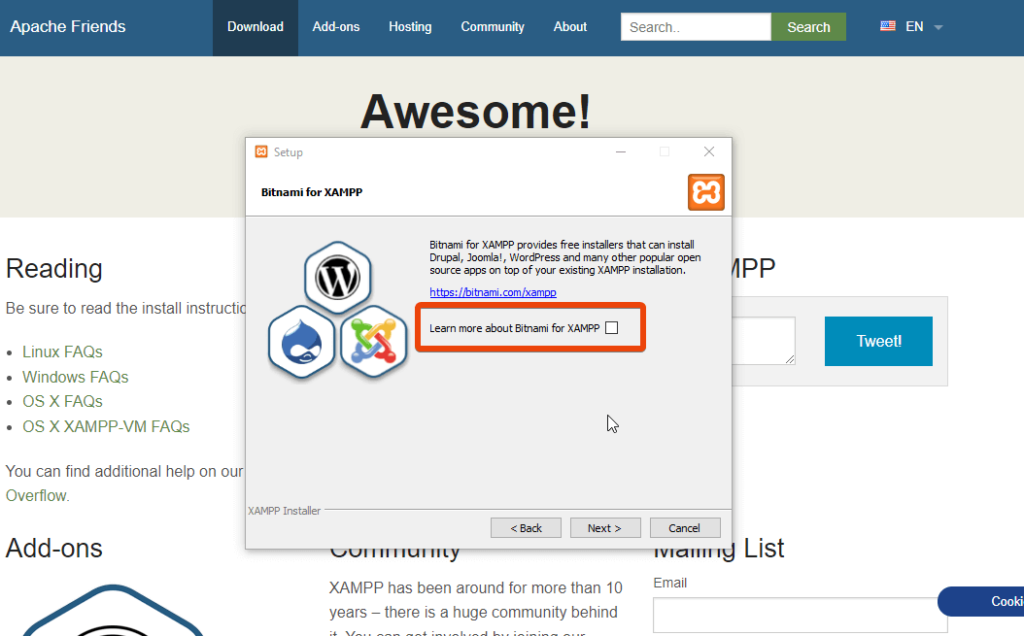
Task: Click the Email field under Mailing List
Action: click(797, 614)
